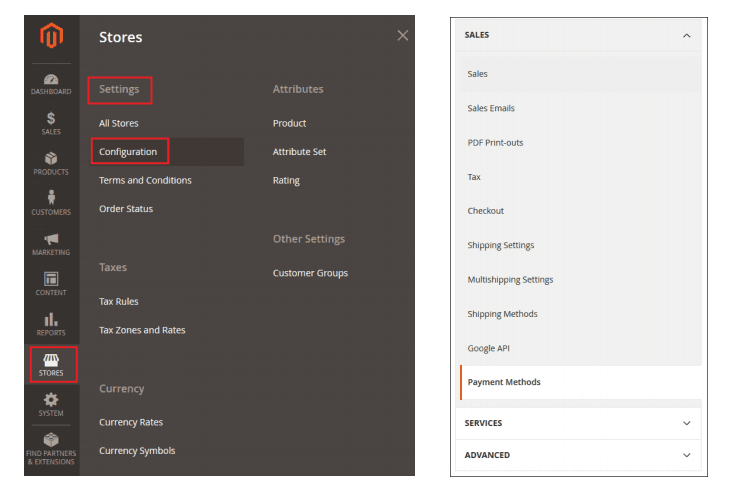Screen dimensions: 750x490
Task: Close the Stores flyout menu
Action: pyautogui.click(x=403, y=35)
